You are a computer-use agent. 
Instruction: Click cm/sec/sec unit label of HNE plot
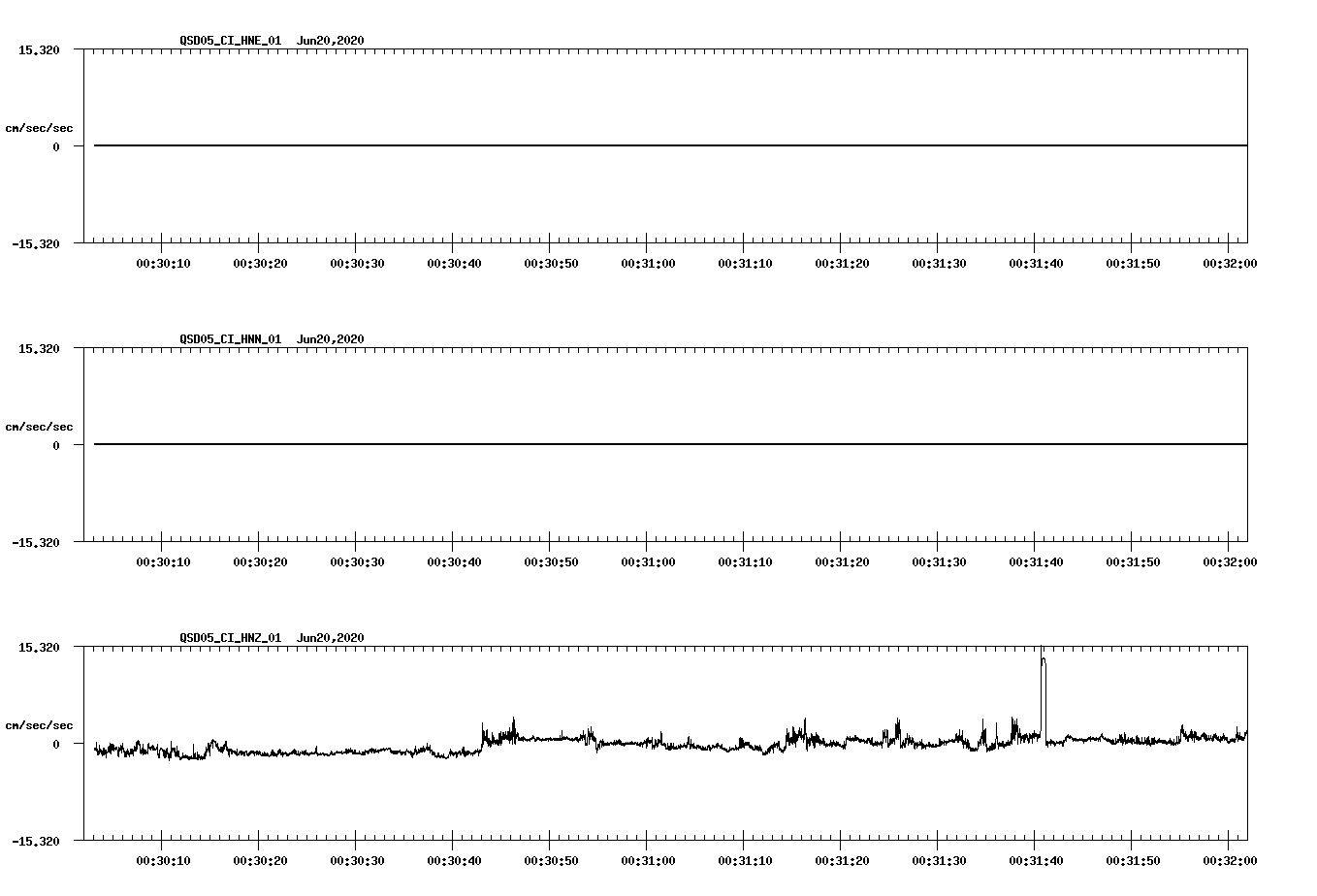[x=39, y=128]
